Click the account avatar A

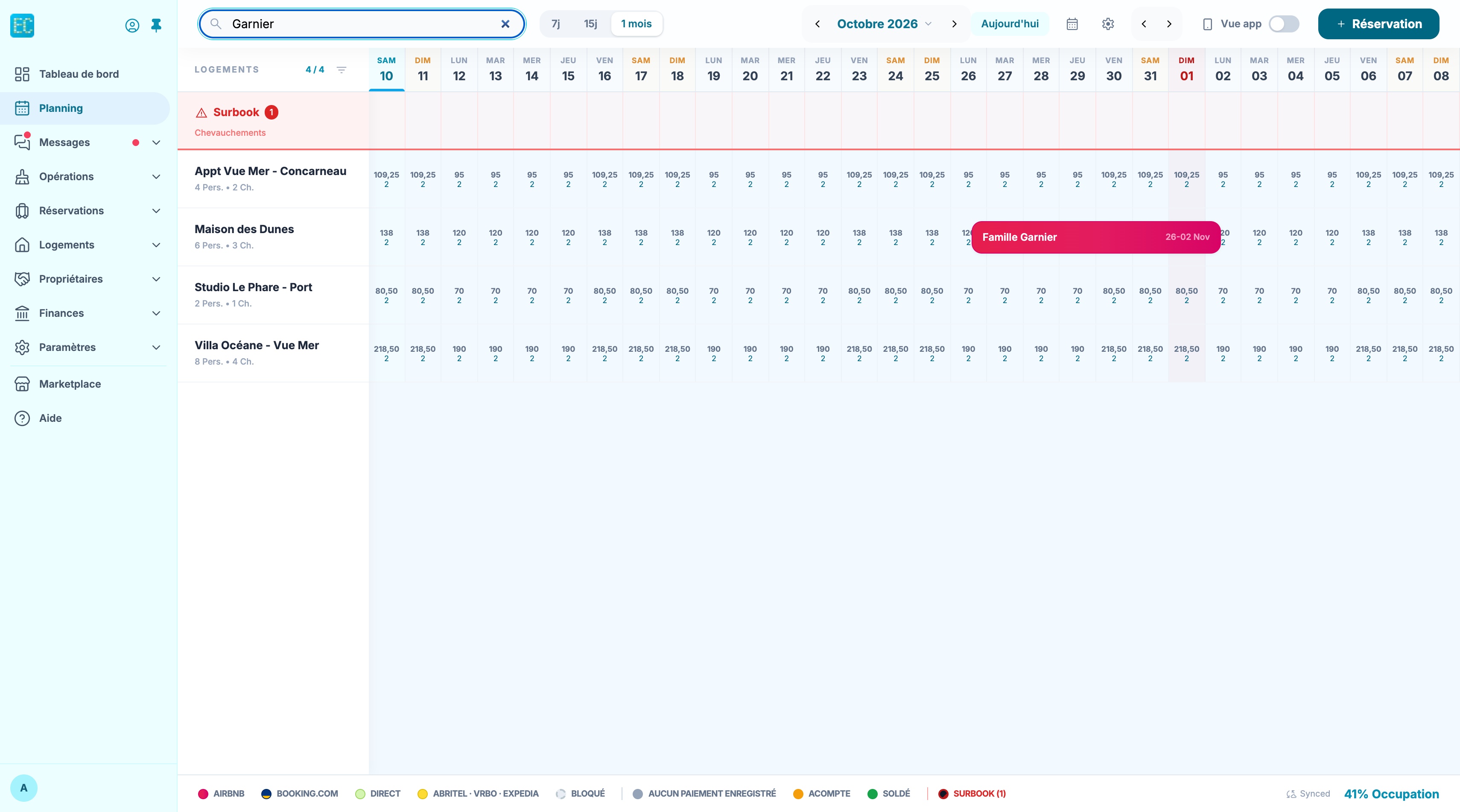tap(24, 788)
